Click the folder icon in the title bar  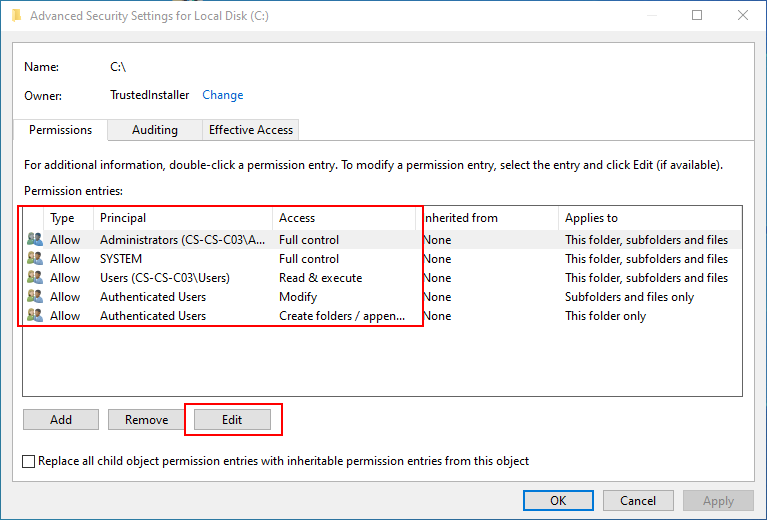(x=16, y=16)
